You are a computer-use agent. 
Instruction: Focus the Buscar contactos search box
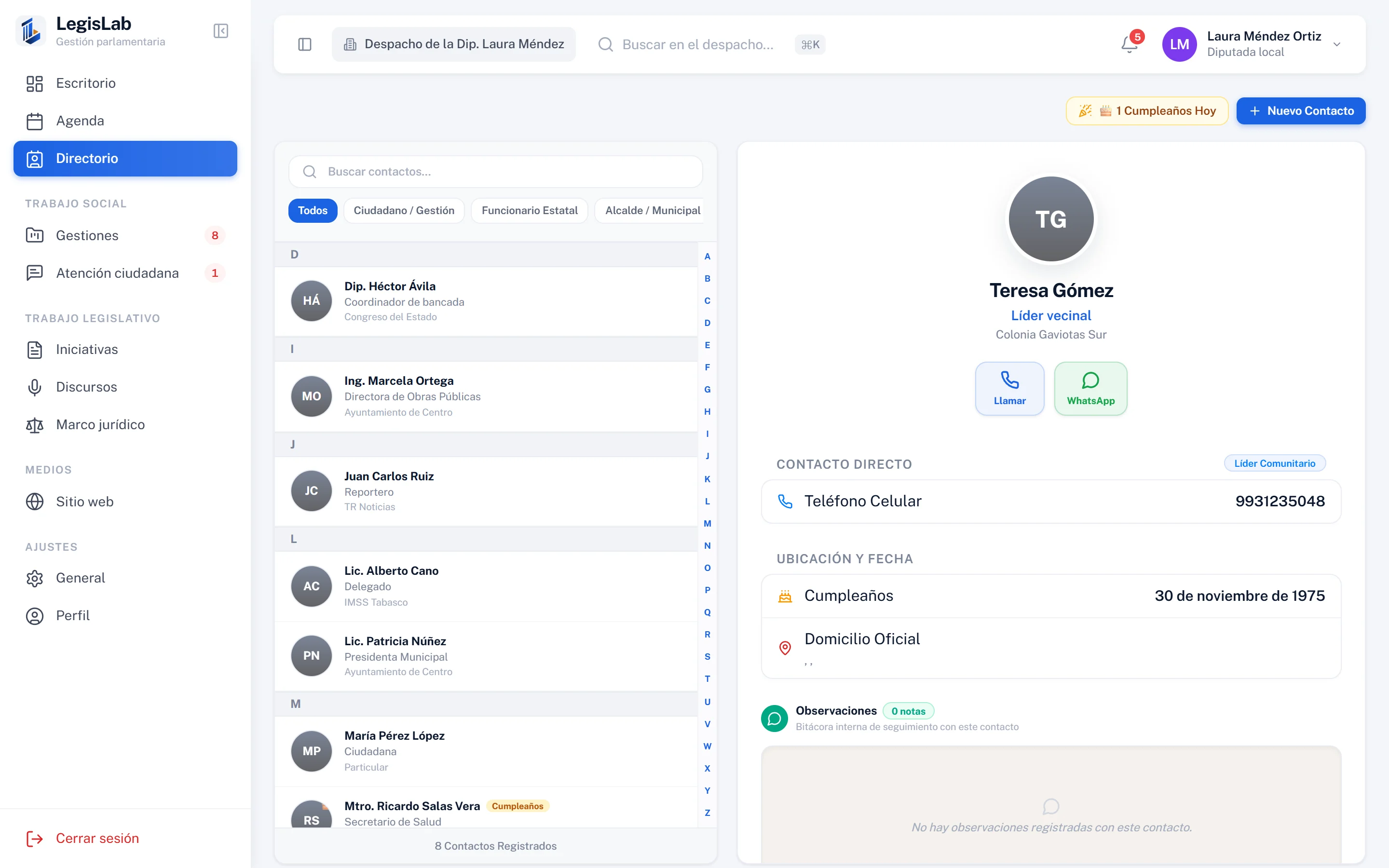click(x=495, y=172)
